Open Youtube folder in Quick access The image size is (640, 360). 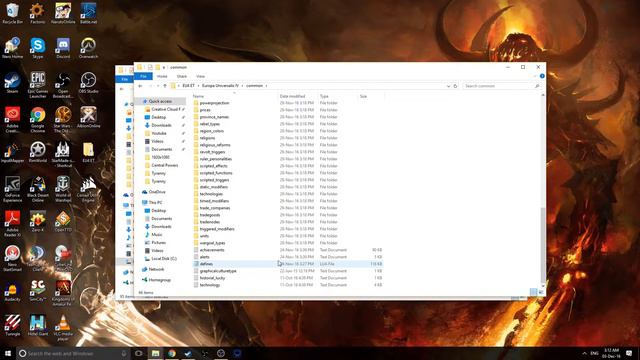click(x=159, y=133)
